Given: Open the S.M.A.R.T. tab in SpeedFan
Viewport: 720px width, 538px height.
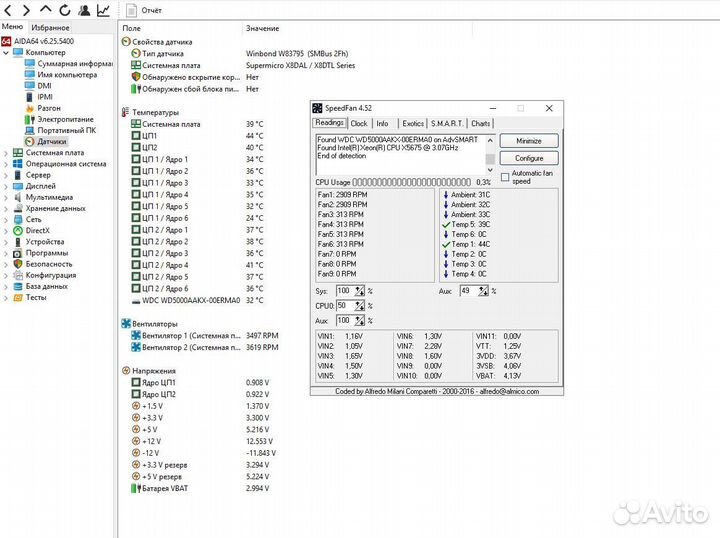Looking at the screenshot, I should pyautogui.click(x=447, y=123).
